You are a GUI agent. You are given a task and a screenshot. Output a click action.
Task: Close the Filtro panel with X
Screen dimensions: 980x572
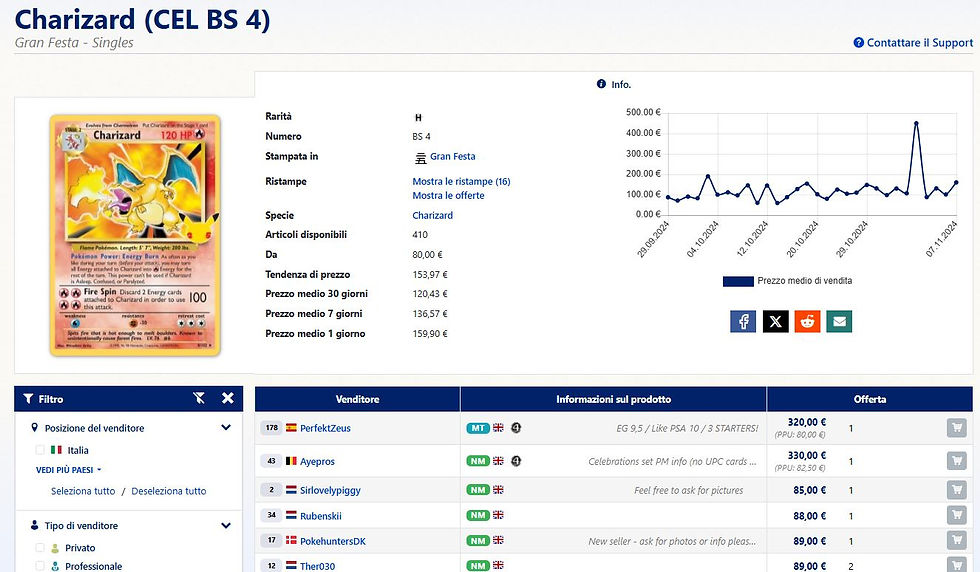coord(228,398)
